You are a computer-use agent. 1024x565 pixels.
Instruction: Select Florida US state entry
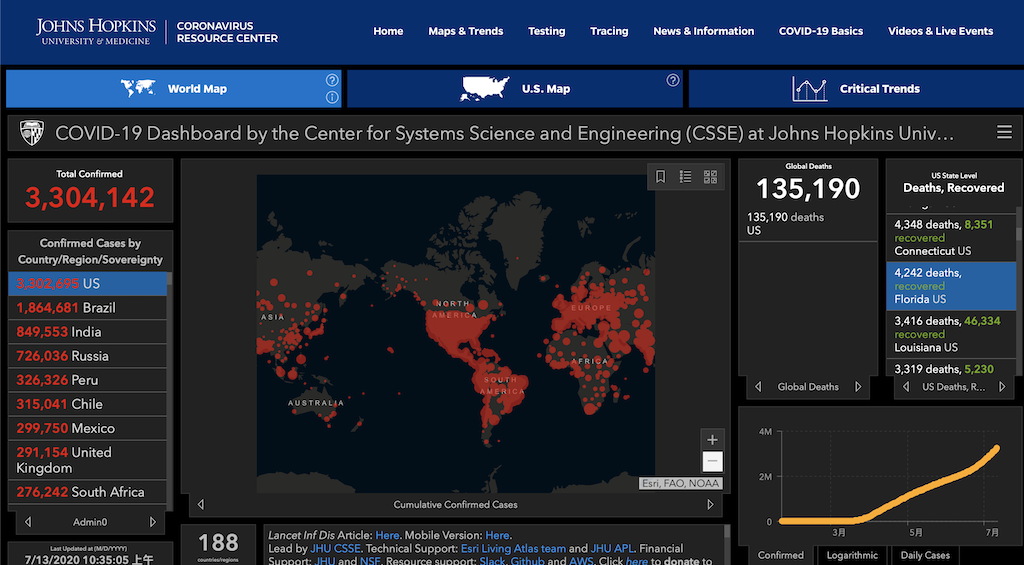pyautogui.click(x=951, y=286)
